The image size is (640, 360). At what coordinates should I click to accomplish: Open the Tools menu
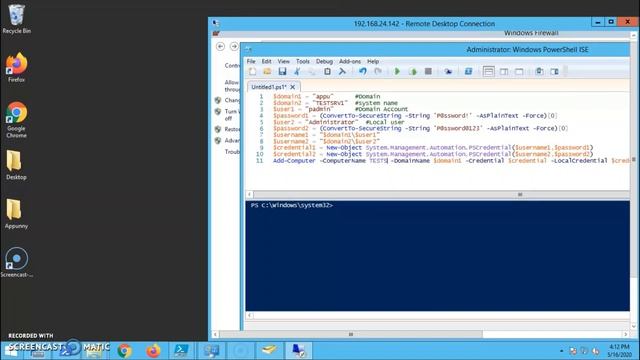(x=302, y=61)
